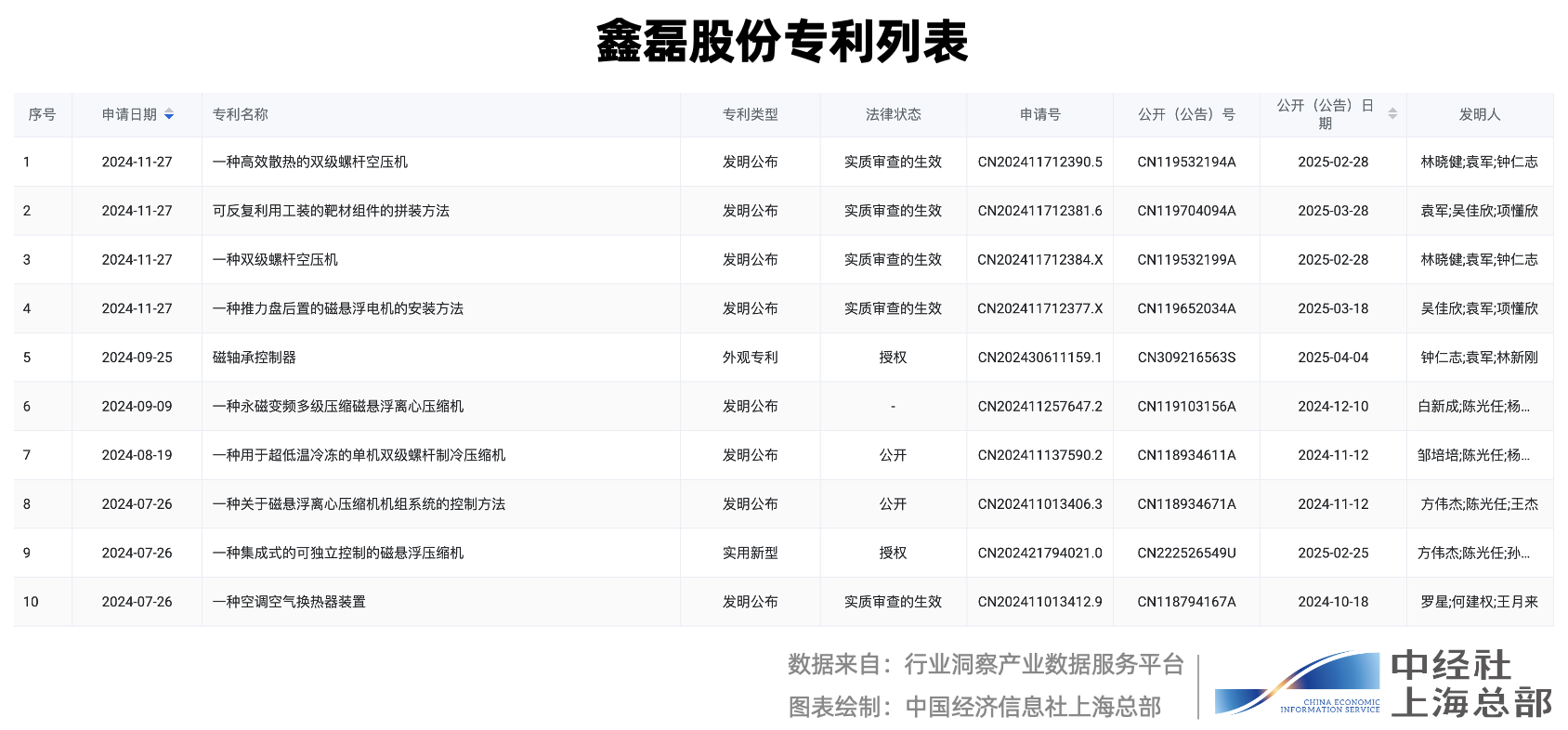Image resolution: width=1568 pixels, height=730 pixels.
Task: Open patent 磁轴承控制器
Action: [255, 358]
